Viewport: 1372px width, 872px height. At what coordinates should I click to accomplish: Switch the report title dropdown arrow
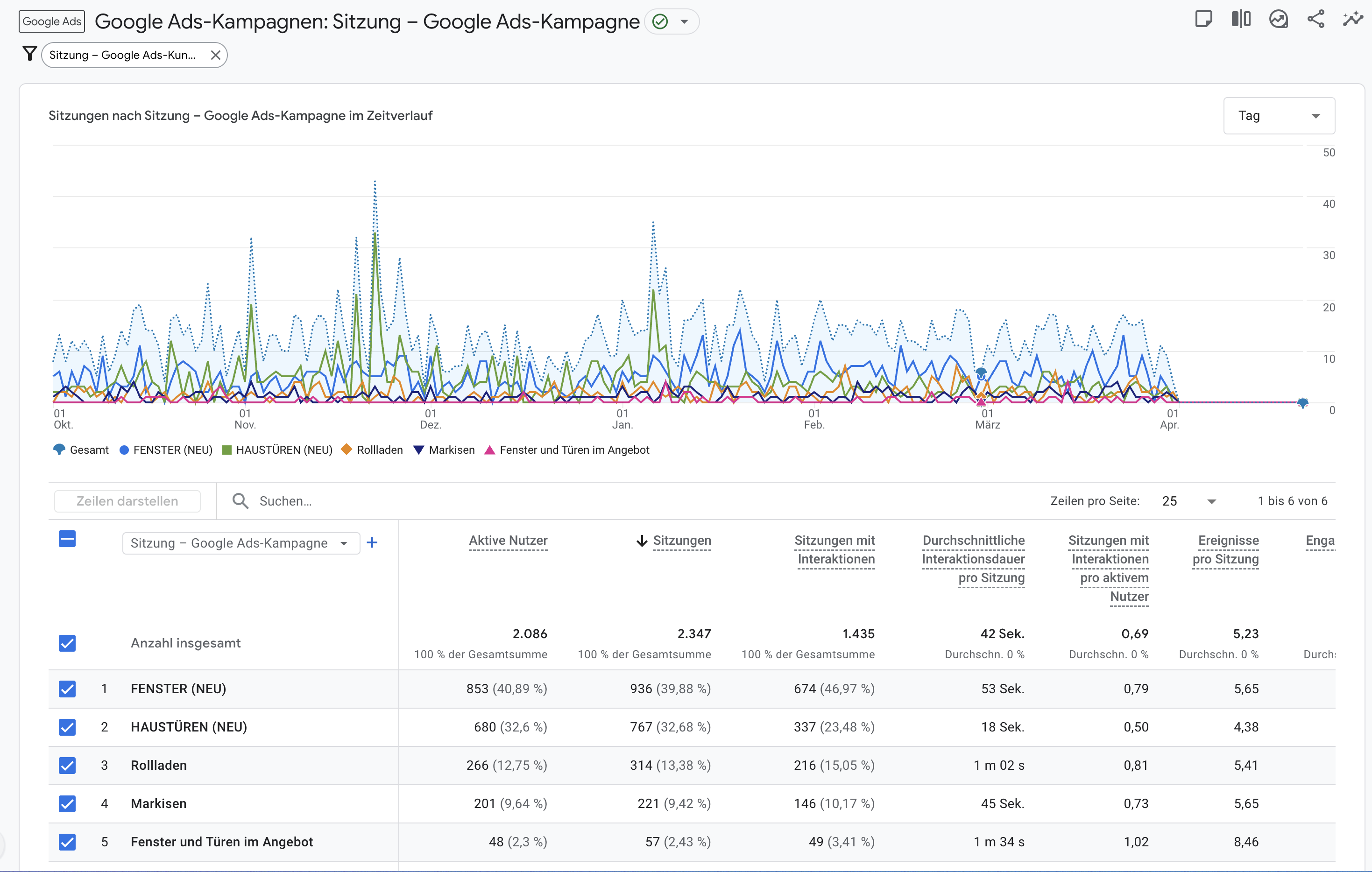[684, 21]
